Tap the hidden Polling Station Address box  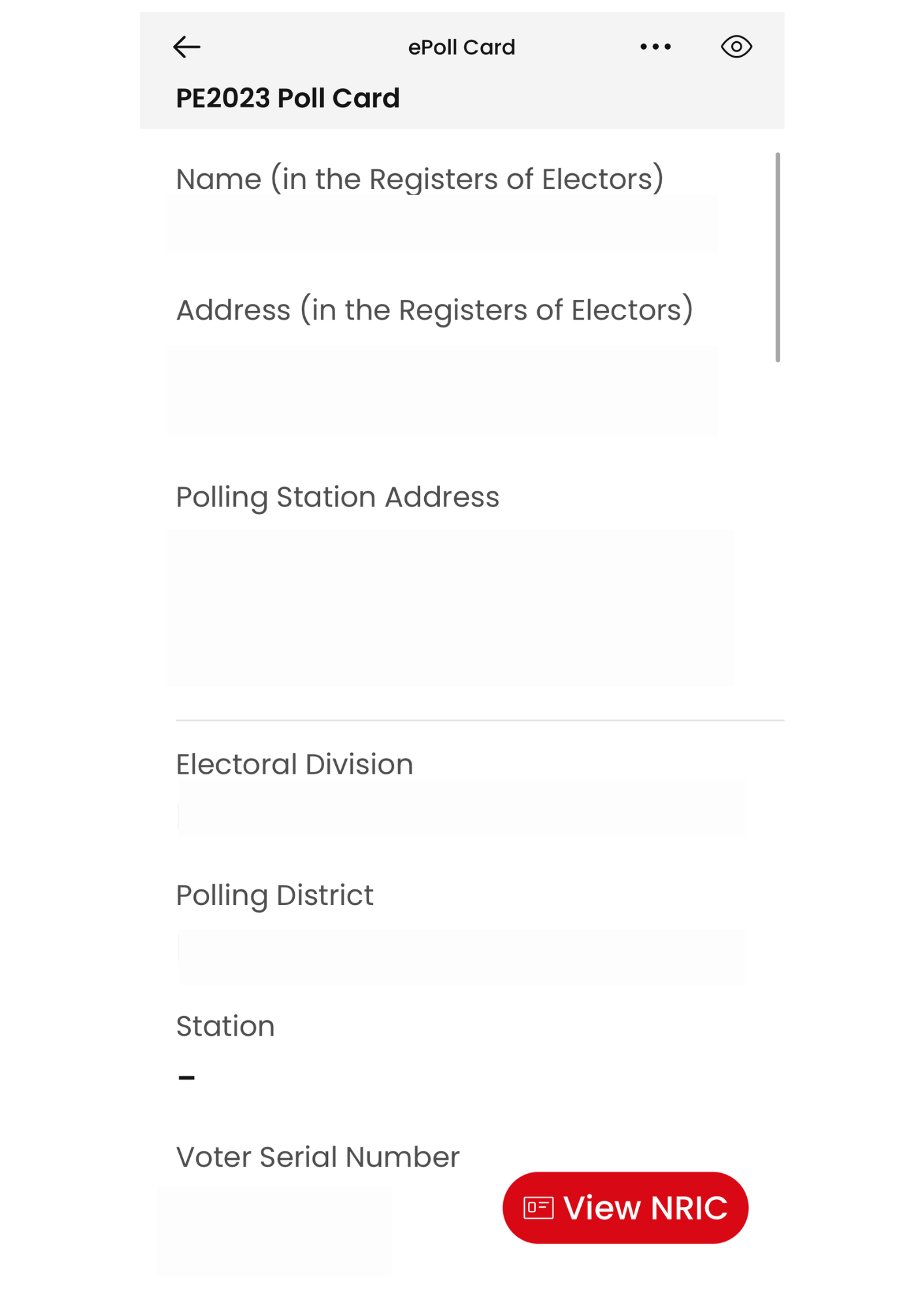click(x=450, y=608)
